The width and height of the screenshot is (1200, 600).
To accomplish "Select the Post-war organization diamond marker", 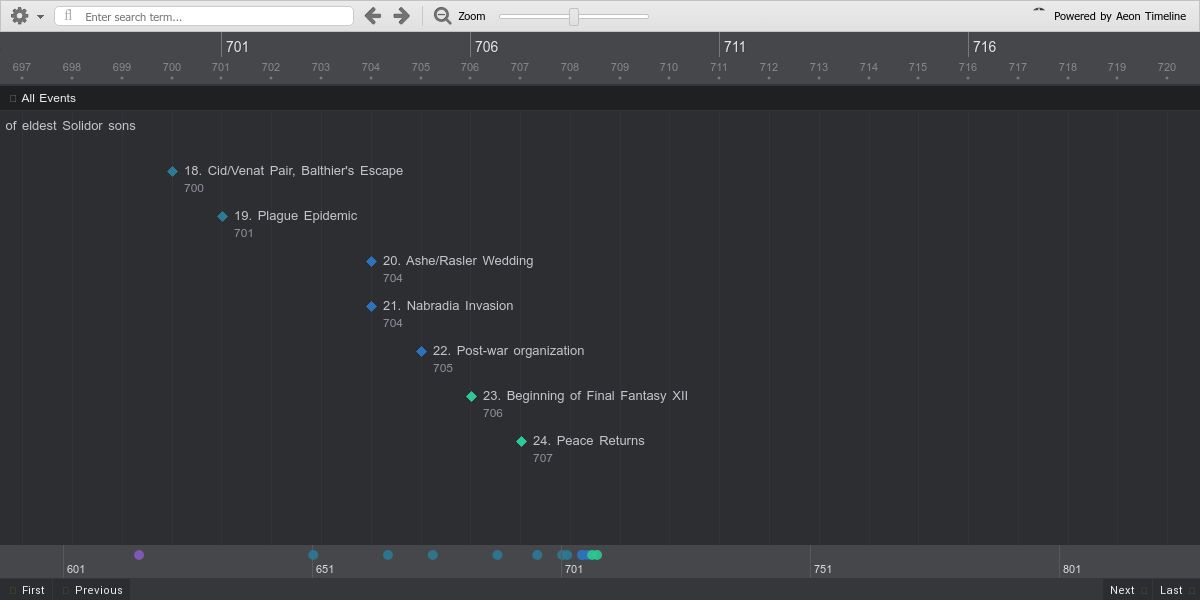I will pos(421,351).
